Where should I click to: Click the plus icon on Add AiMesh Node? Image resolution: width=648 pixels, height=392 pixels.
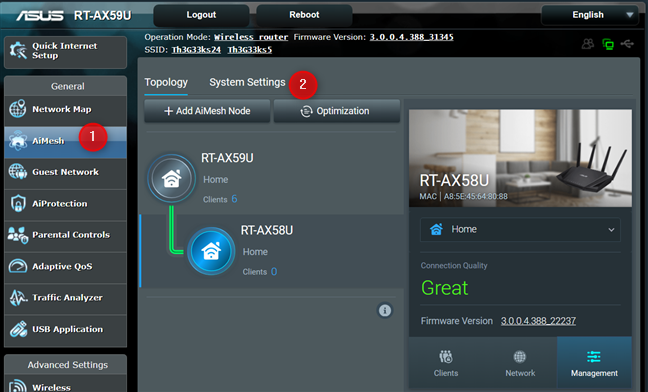point(168,111)
